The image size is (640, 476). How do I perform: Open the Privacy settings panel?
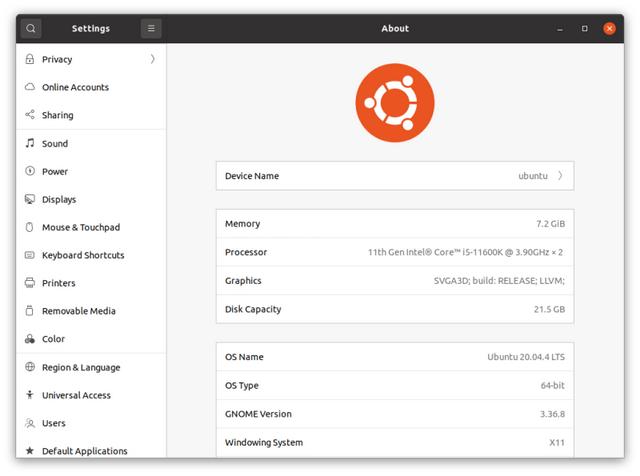click(91, 59)
